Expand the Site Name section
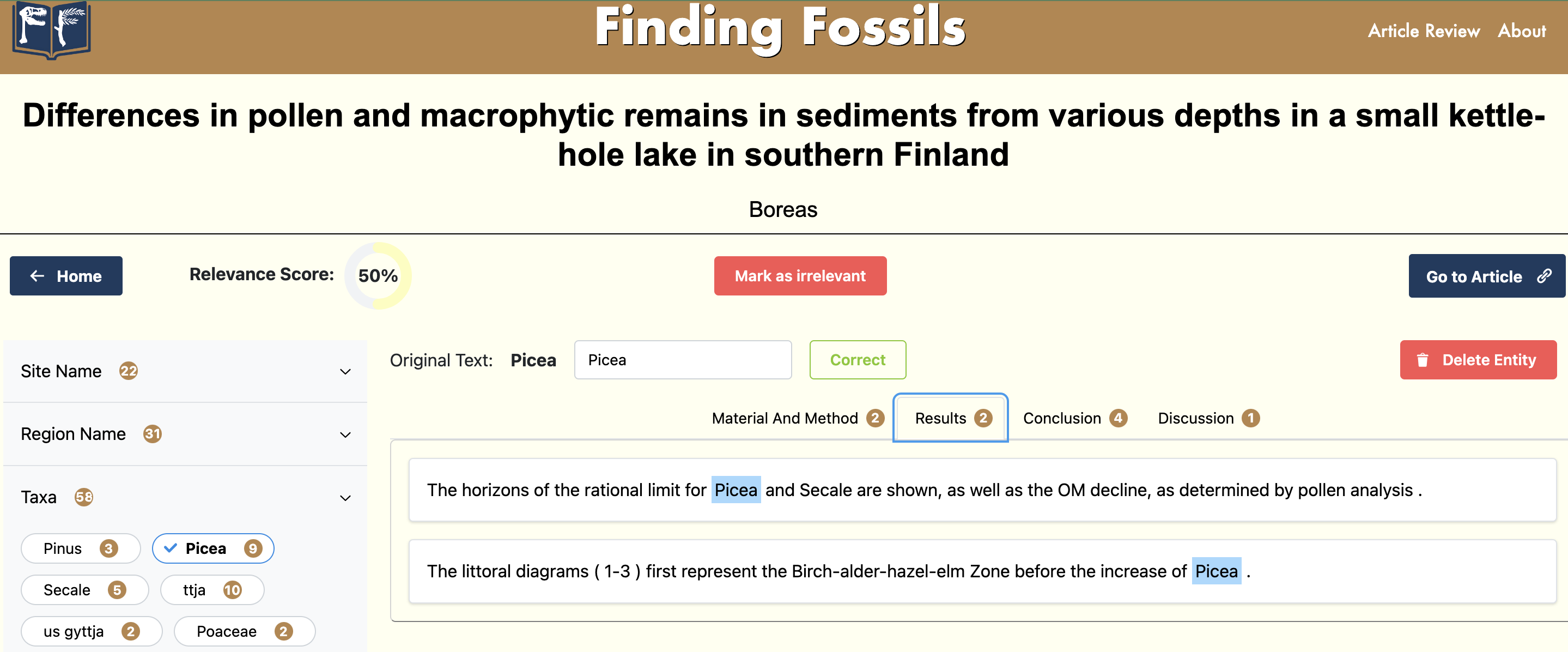This screenshot has width=1568, height=652. pyautogui.click(x=345, y=372)
